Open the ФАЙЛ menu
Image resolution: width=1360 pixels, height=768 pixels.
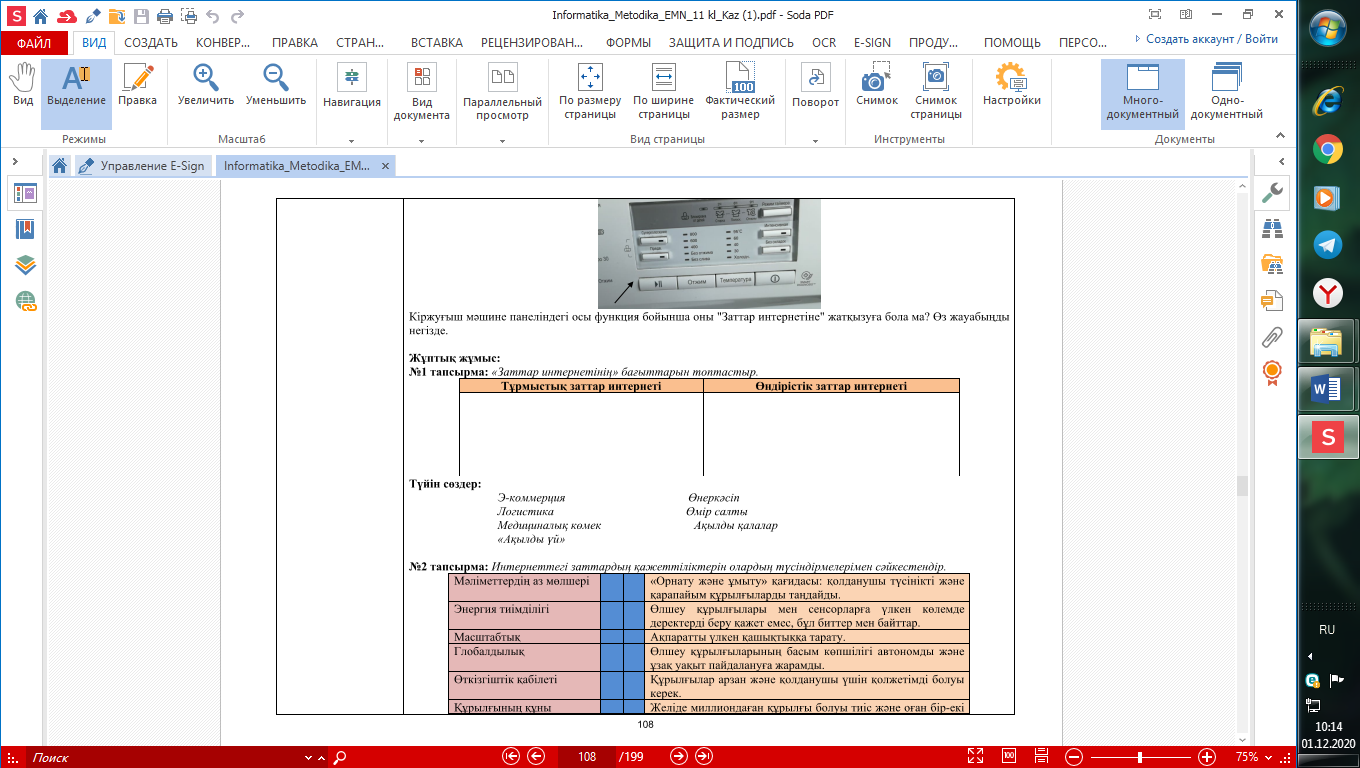point(34,43)
